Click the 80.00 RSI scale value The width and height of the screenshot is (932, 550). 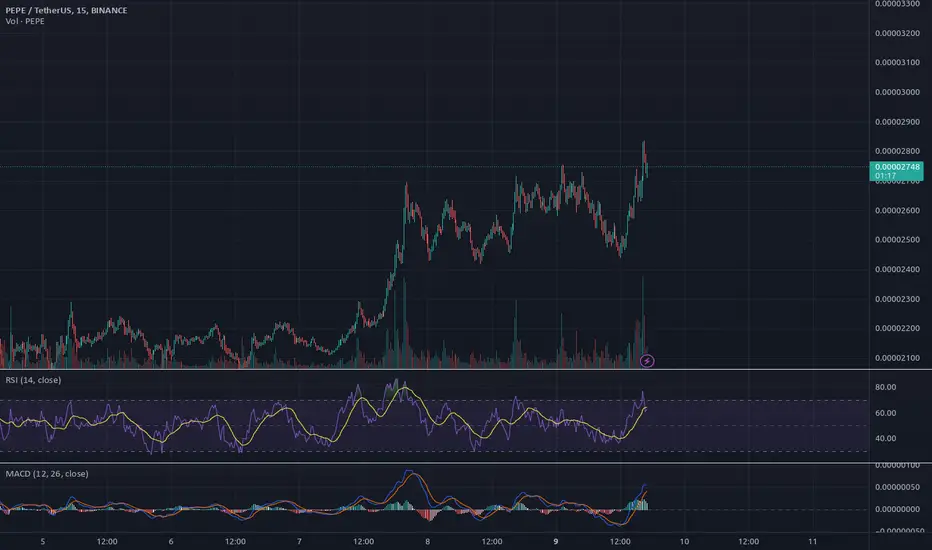point(886,387)
